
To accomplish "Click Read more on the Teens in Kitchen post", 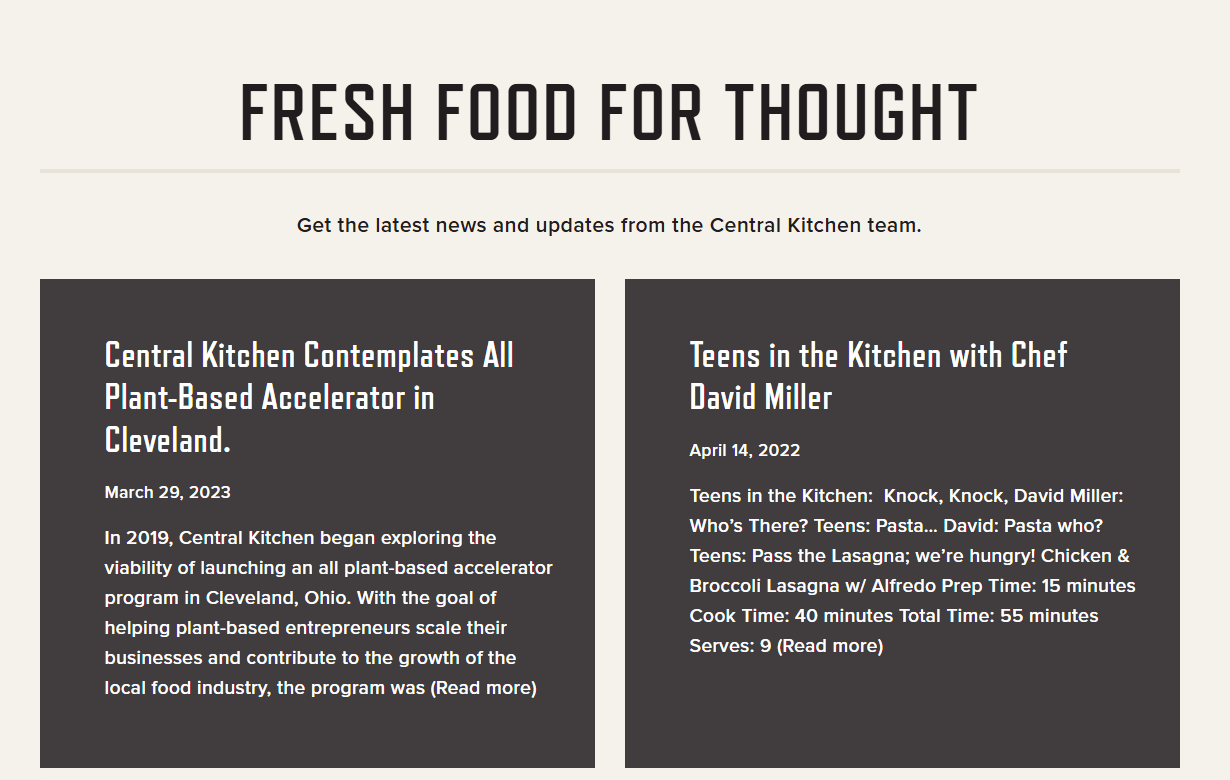I will point(830,646).
